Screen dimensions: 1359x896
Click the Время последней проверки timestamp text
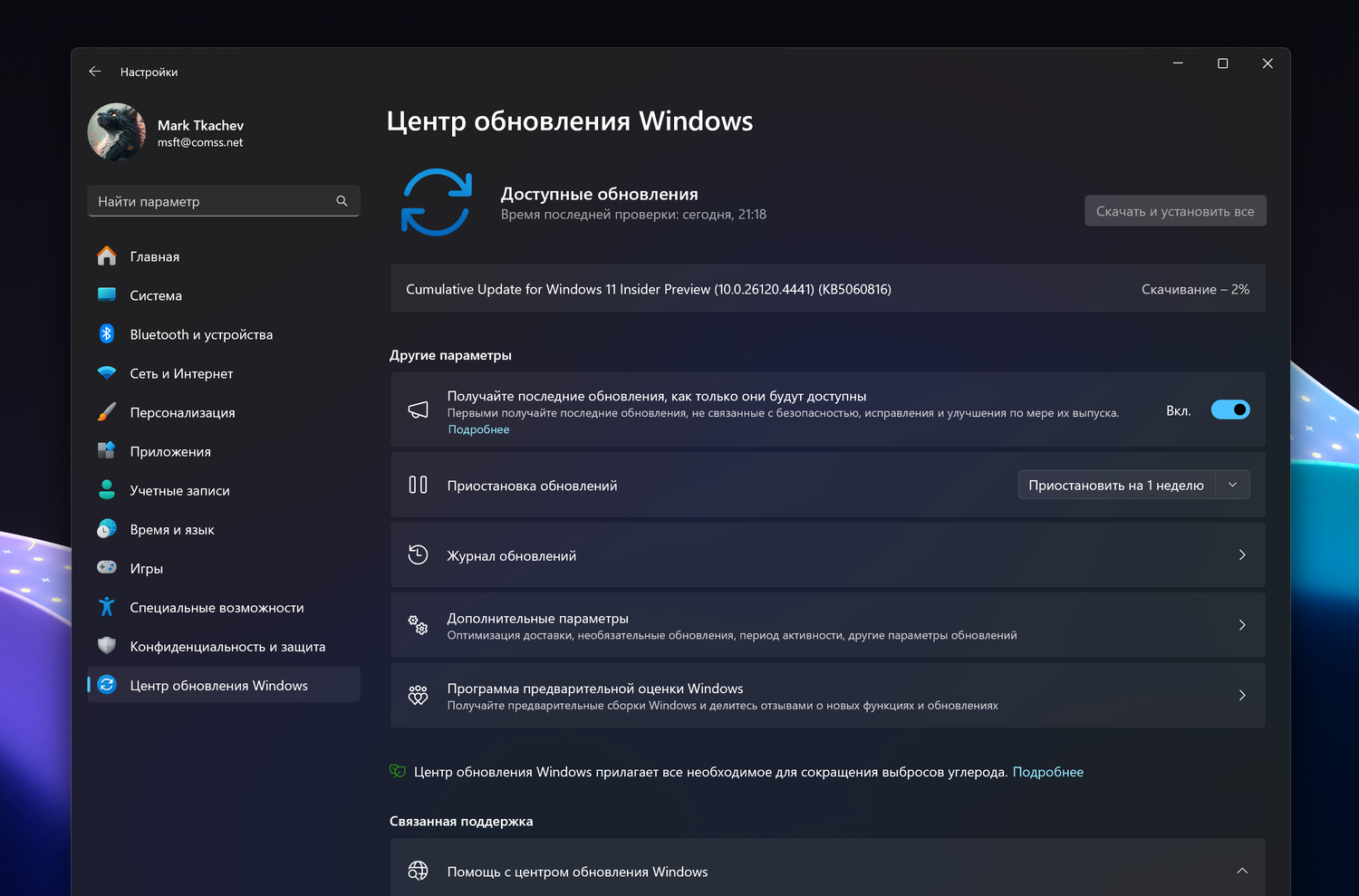(633, 215)
